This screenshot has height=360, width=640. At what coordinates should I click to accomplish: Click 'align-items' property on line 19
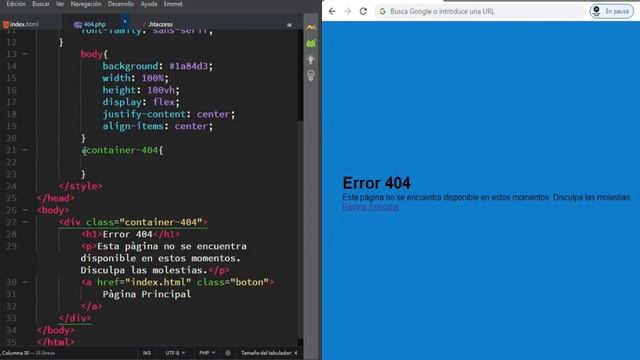point(133,126)
